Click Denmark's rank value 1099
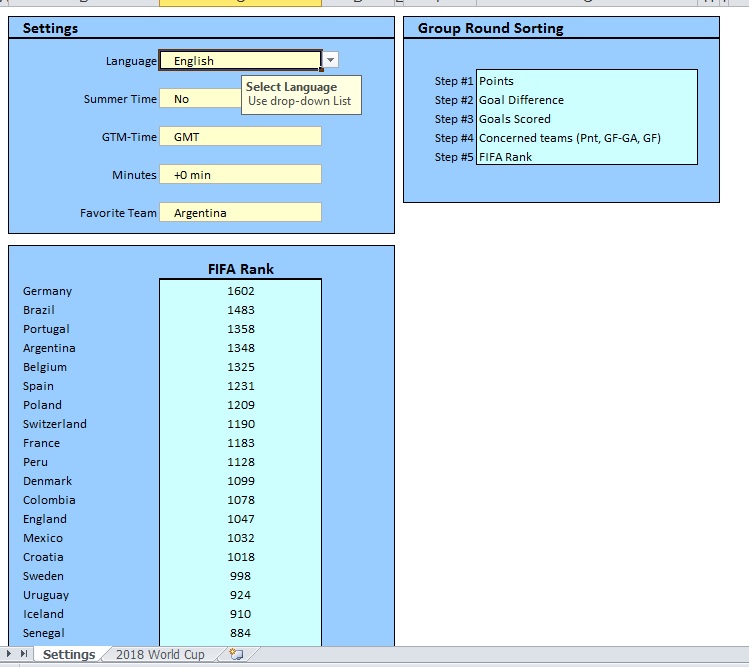Screen dimensions: 749x667 click(240, 481)
